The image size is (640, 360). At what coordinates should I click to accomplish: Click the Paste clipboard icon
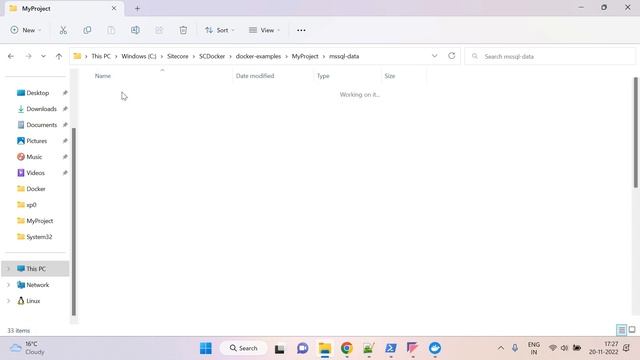pos(111,30)
